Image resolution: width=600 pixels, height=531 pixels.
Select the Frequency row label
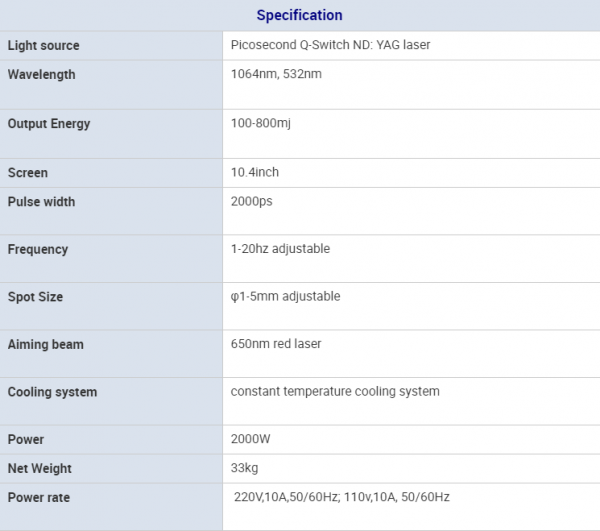(38, 249)
